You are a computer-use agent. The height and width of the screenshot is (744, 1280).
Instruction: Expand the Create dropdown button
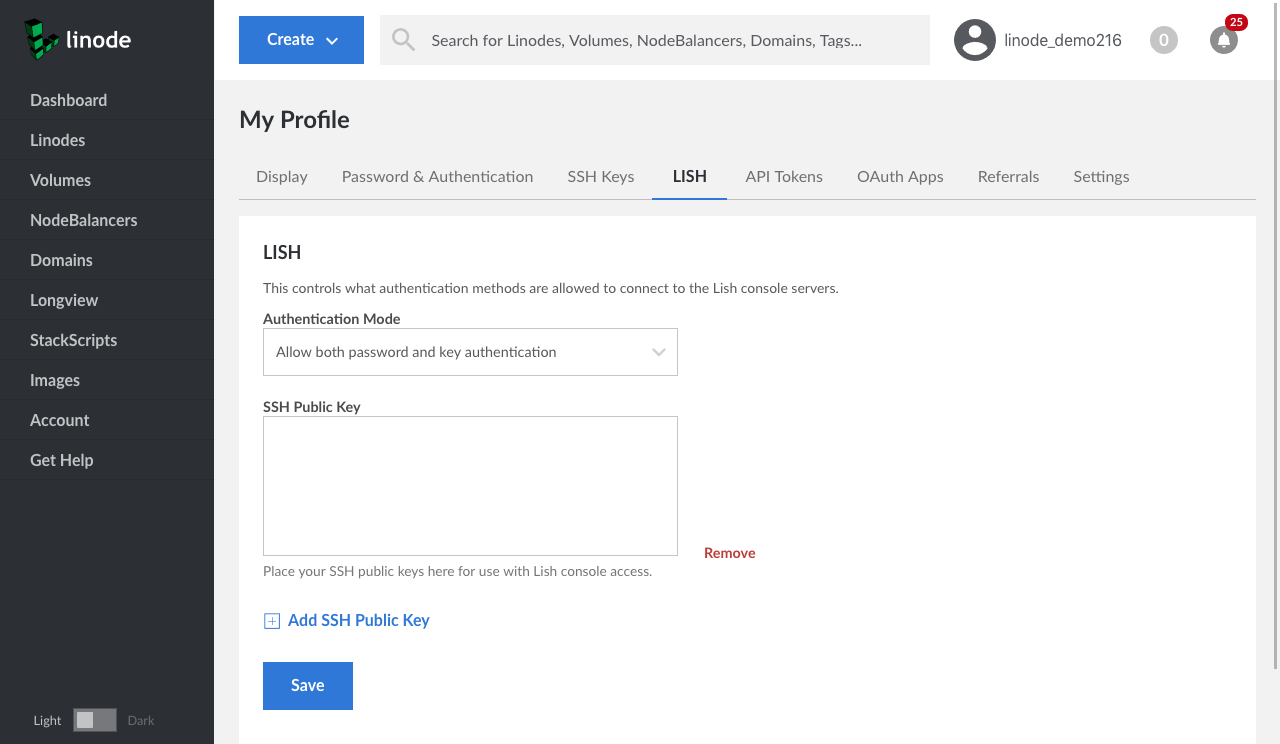[x=301, y=40]
